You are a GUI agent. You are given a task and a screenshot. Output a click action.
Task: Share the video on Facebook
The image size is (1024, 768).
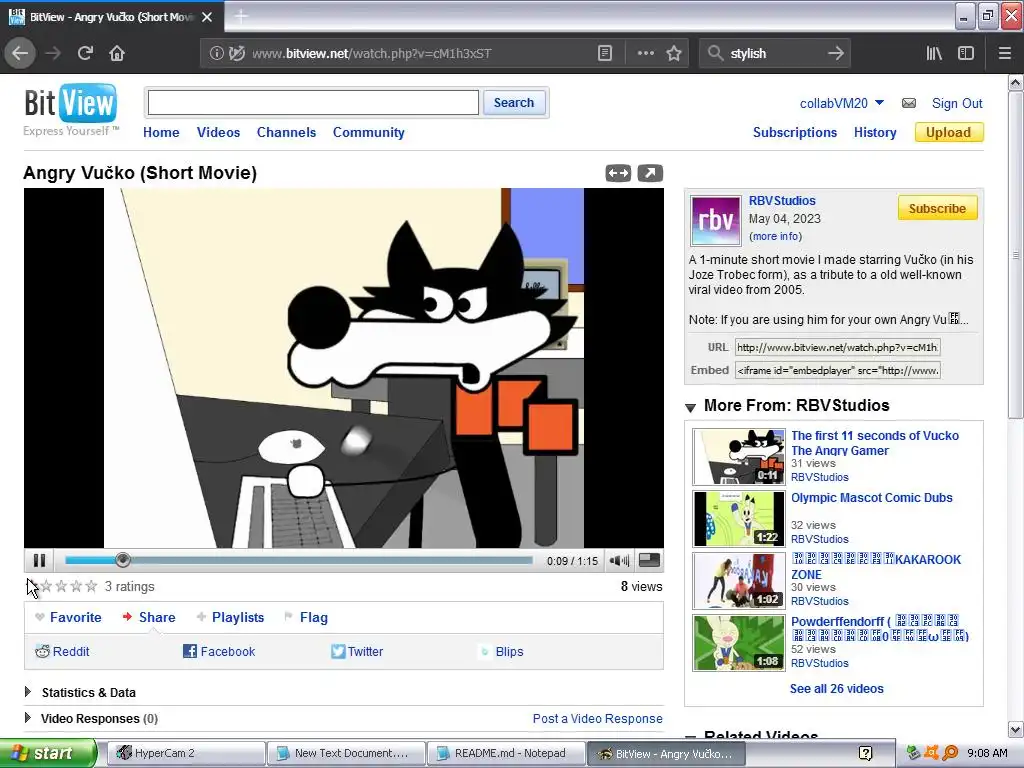[219, 651]
